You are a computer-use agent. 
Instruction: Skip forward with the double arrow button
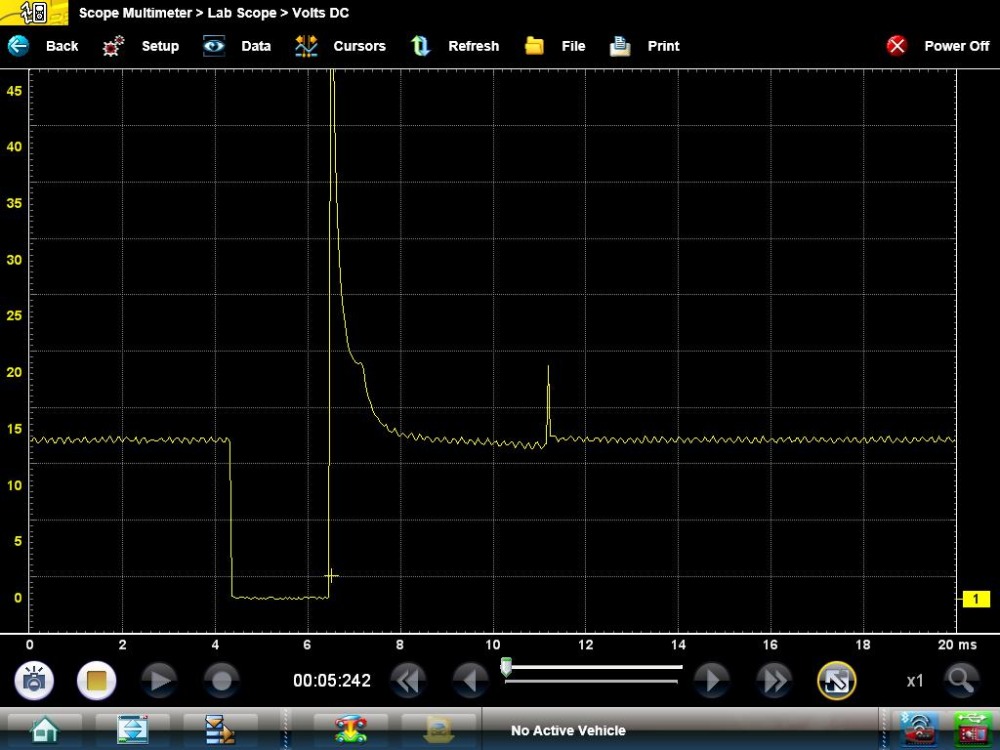click(774, 681)
